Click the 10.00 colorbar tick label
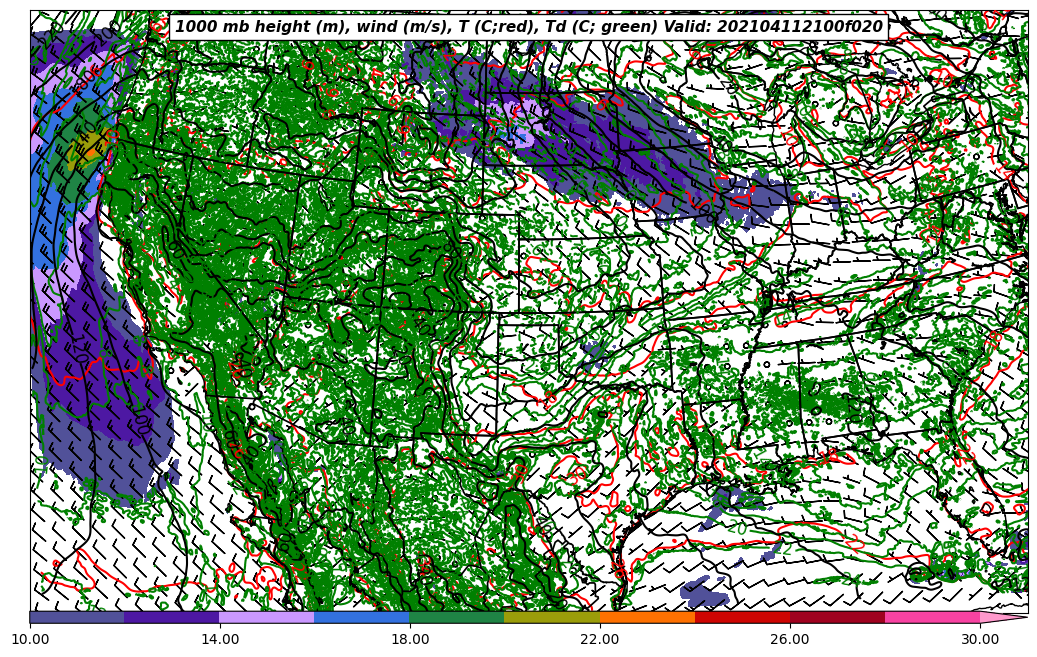The height and width of the screenshot is (657, 1037). 30,638
